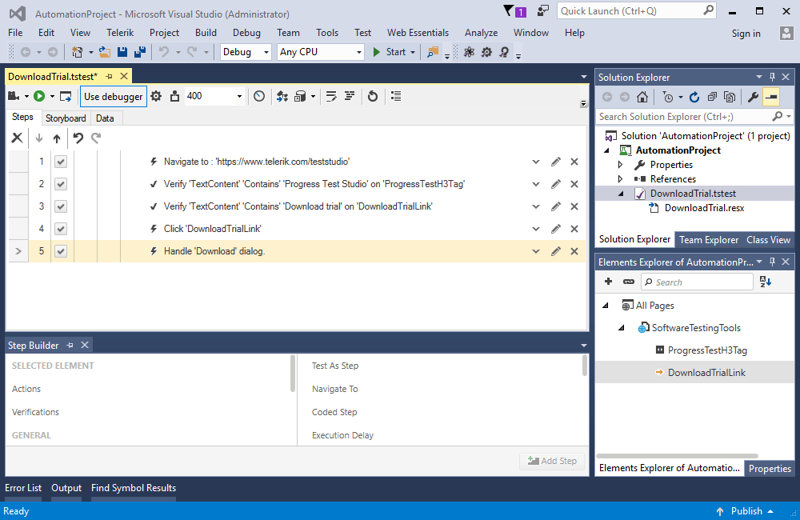Click the Start debugging button
The image size is (800, 520).
pos(390,52)
